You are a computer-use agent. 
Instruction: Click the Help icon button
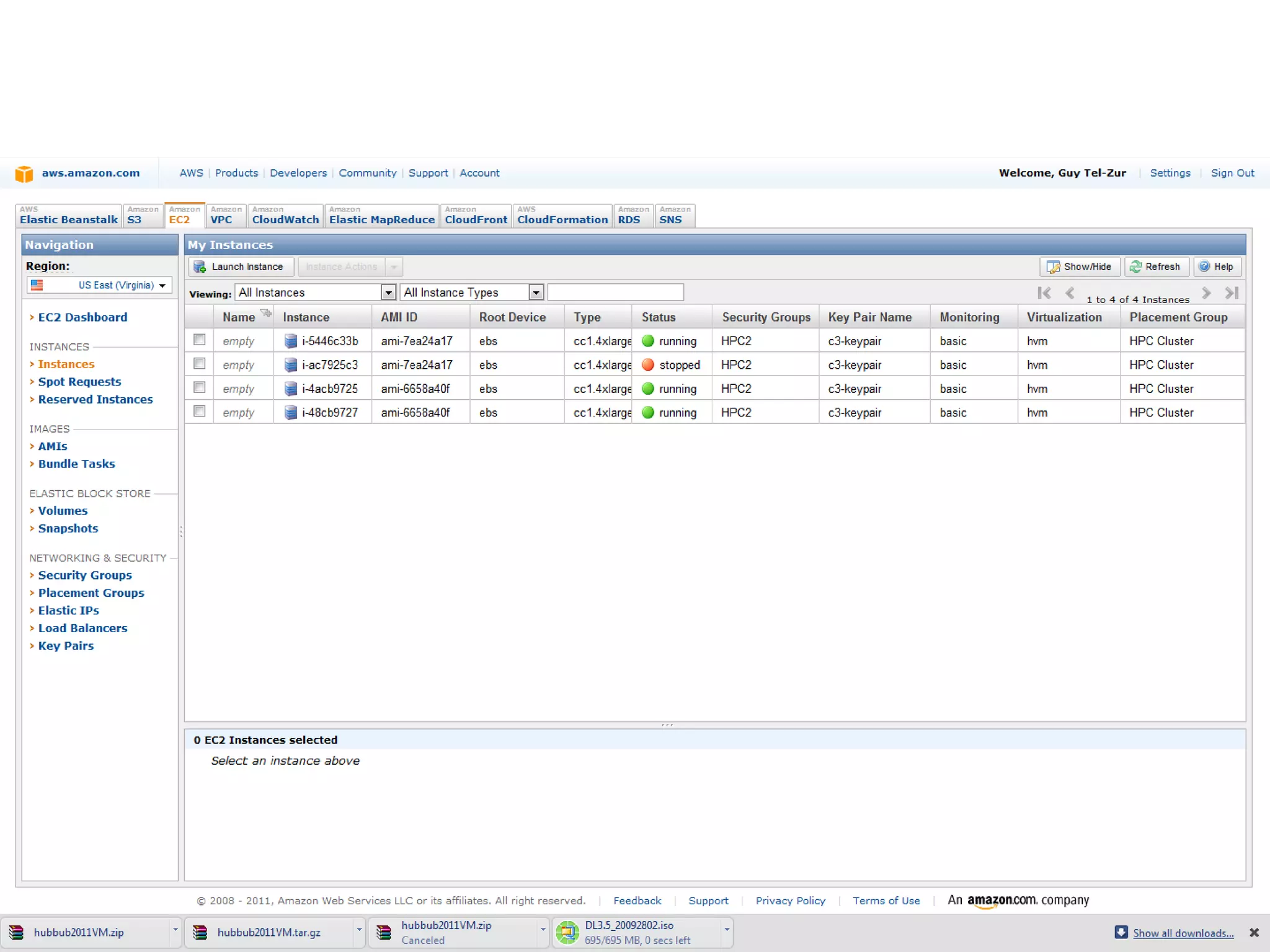coord(1204,267)
